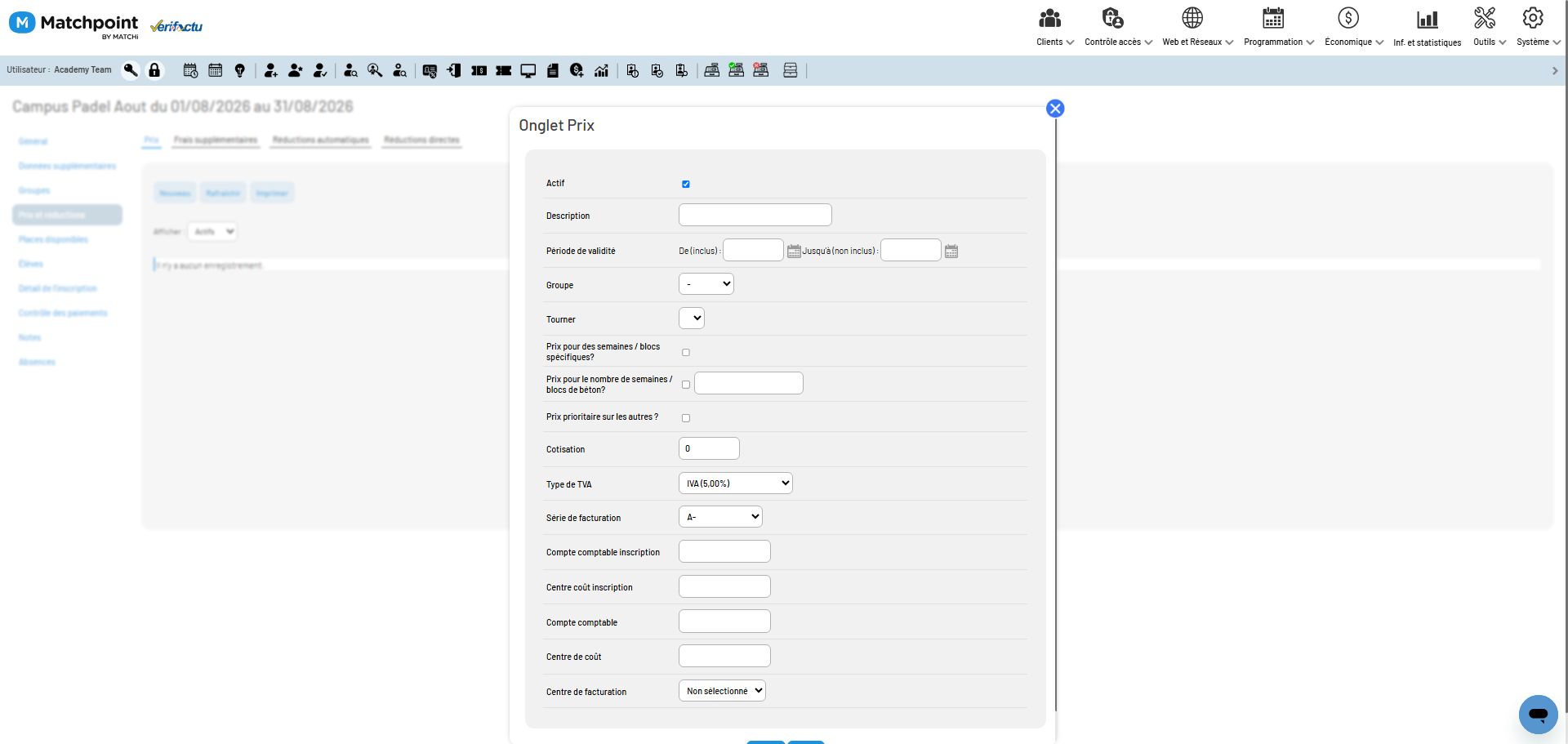The height and width of the screenshot is (744, 1568).
Task: Click the document with clock icon
Action: (632, 71)
